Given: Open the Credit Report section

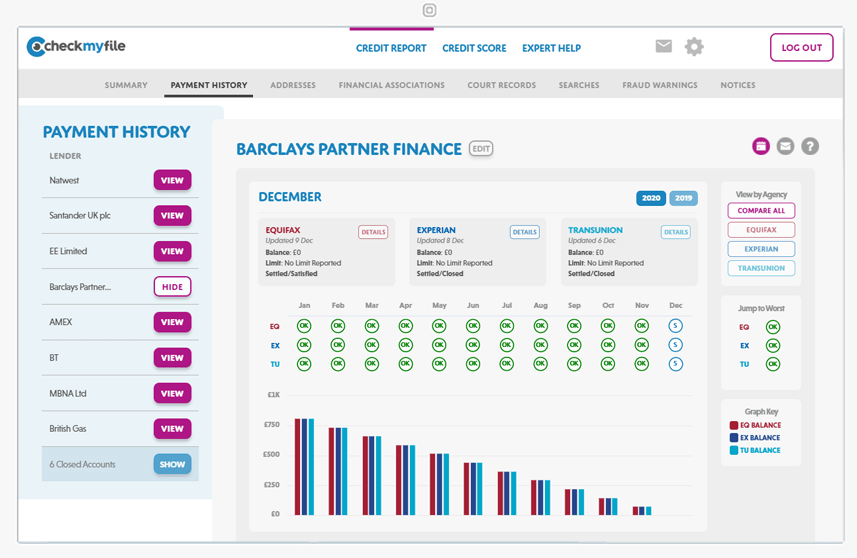Looking at the screenshot, I should tap(391, 48).
